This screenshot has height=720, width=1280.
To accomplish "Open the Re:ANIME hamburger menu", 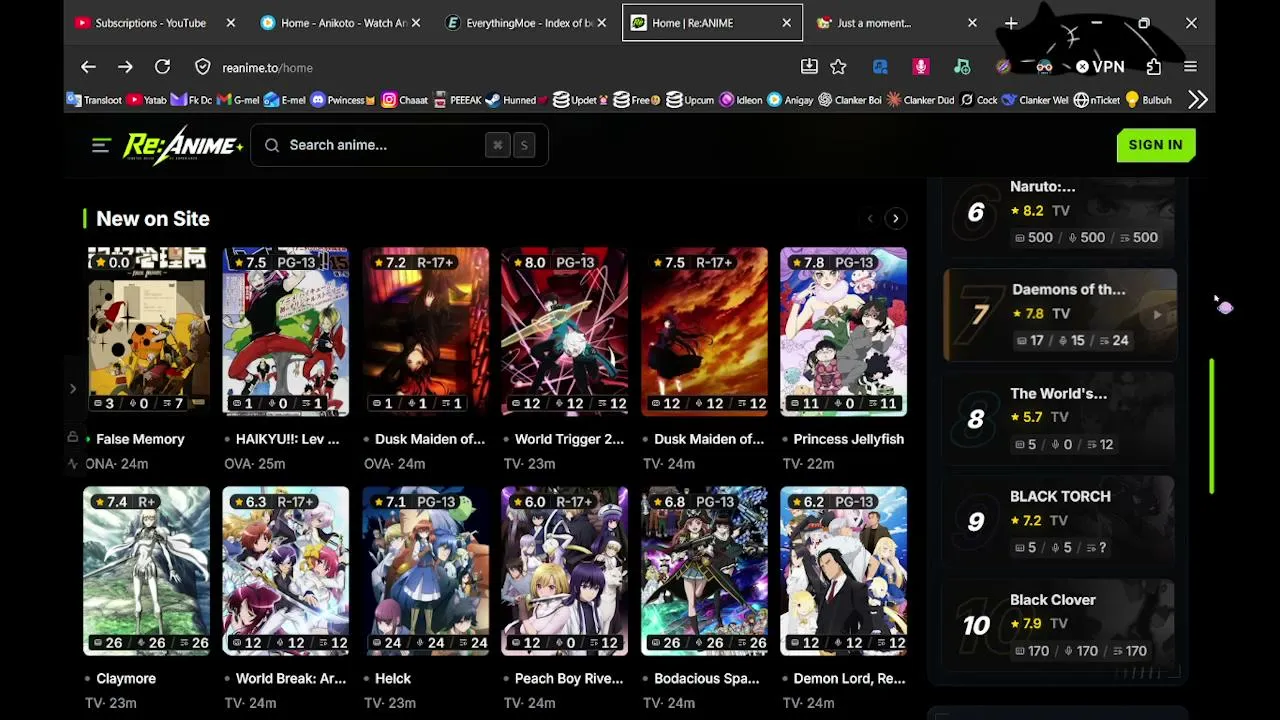I will [x=101, y=145].
